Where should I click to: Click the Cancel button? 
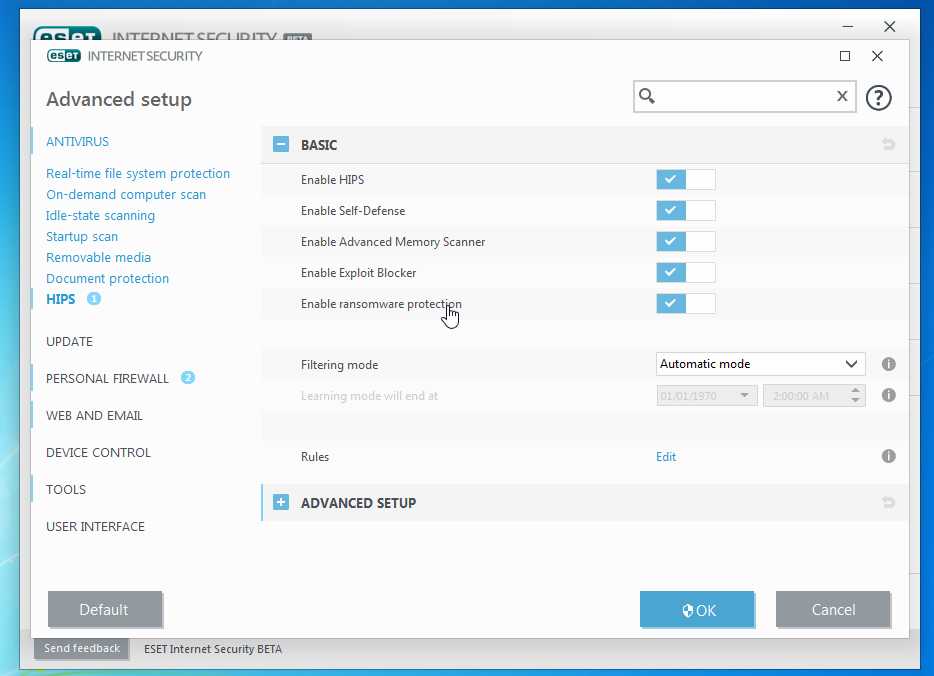[833, 609]
